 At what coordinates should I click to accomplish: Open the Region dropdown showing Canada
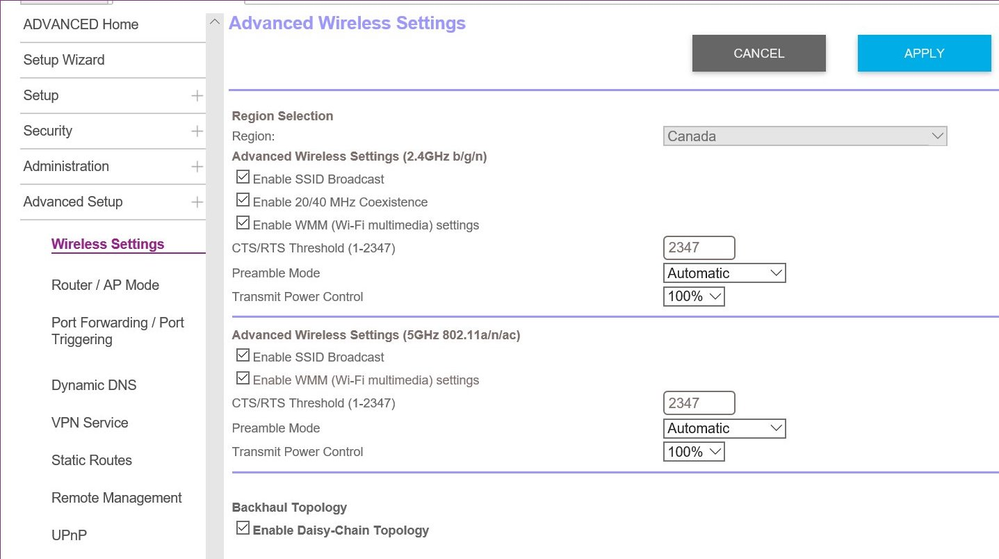pyautogui.click(x=805, y=136)
